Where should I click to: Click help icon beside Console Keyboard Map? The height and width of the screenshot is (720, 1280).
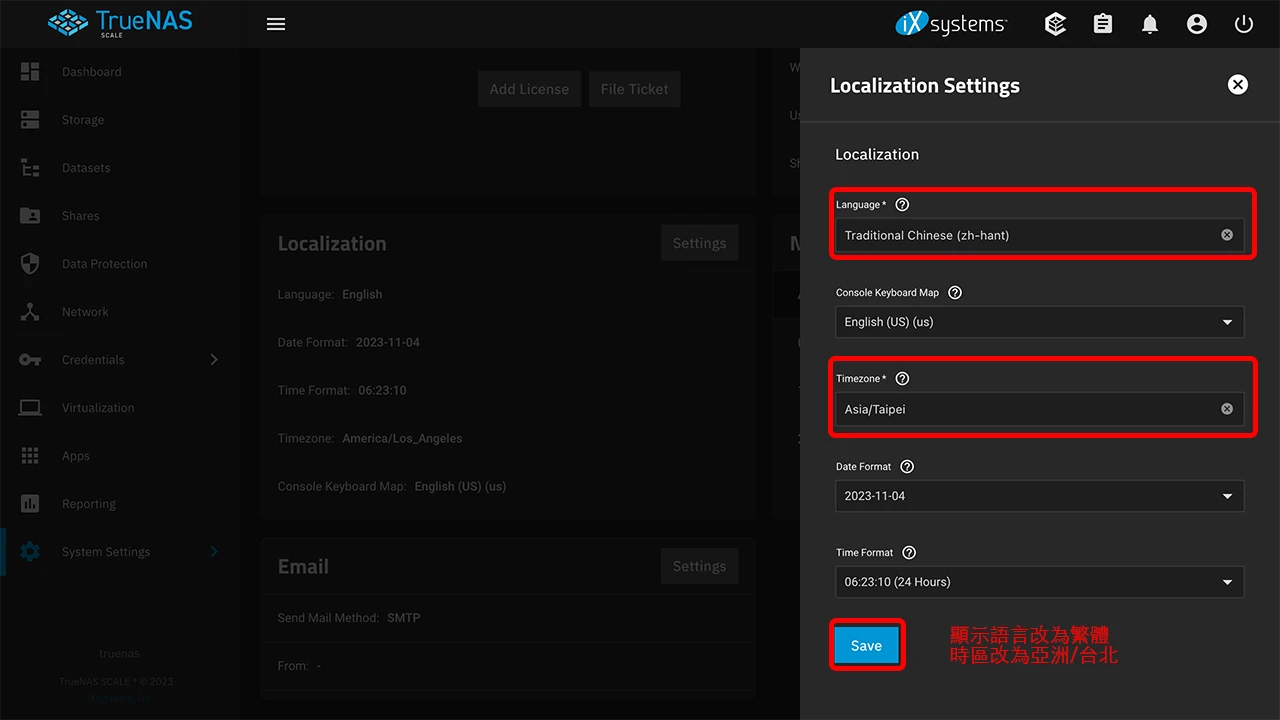(x=955, y=293)
